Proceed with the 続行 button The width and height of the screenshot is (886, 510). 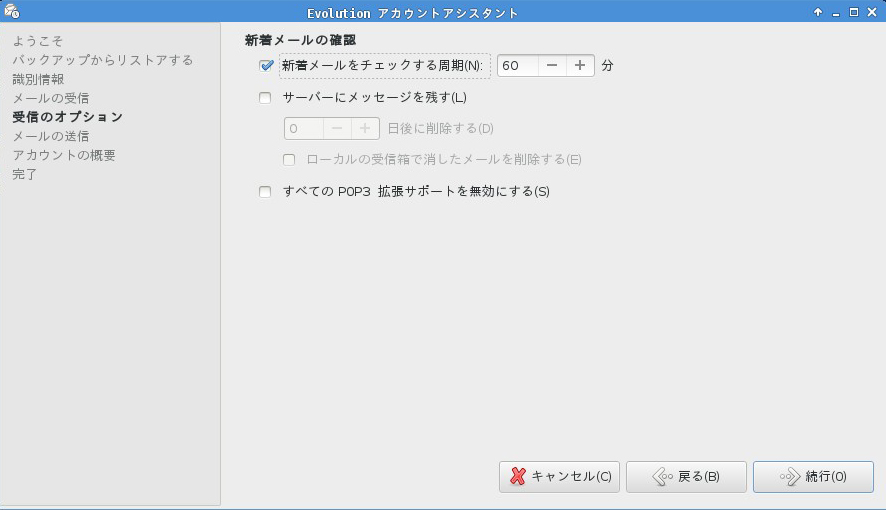[x=813, y=477]
